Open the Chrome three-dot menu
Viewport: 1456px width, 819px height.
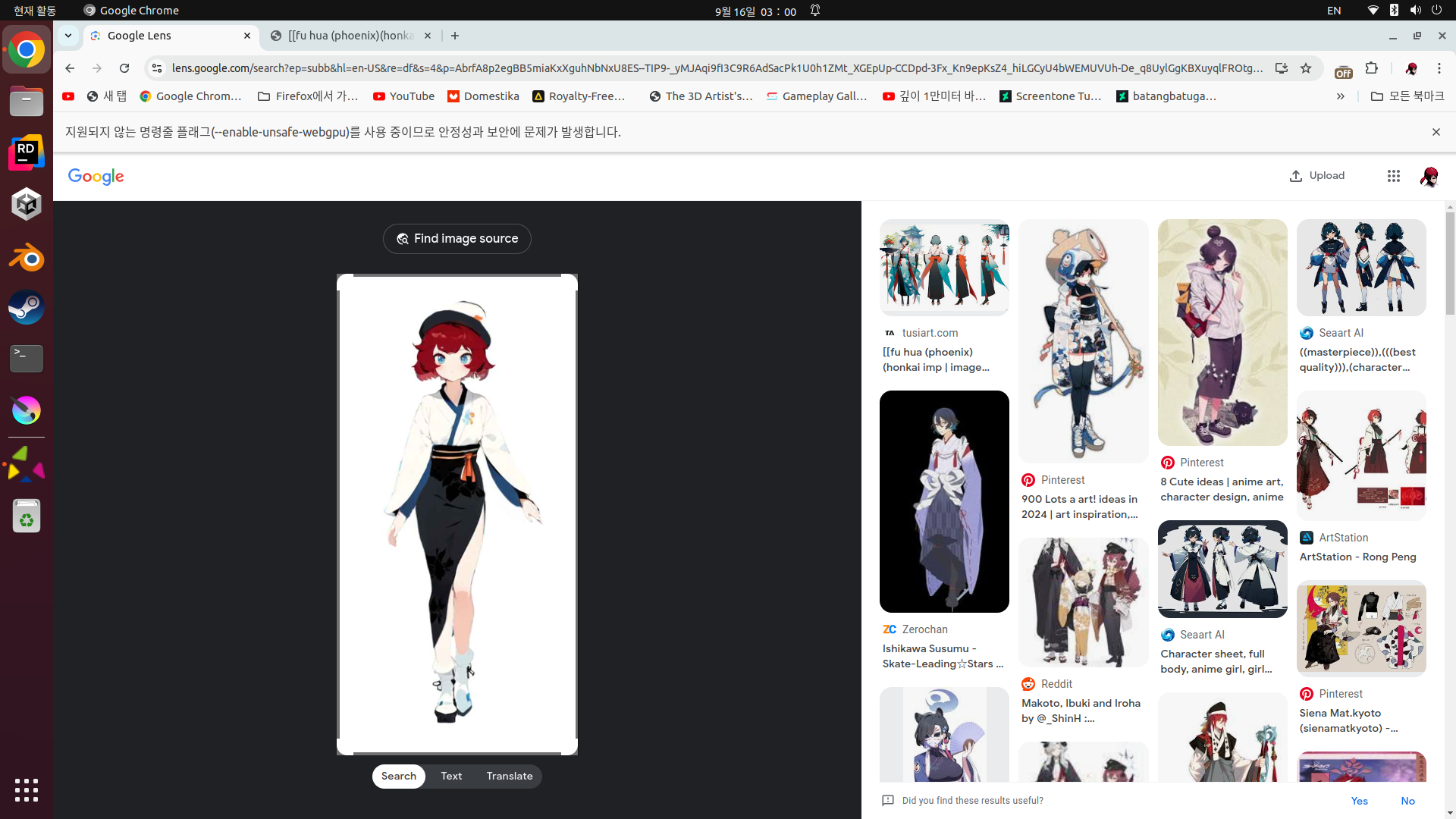coord(1439,68)
